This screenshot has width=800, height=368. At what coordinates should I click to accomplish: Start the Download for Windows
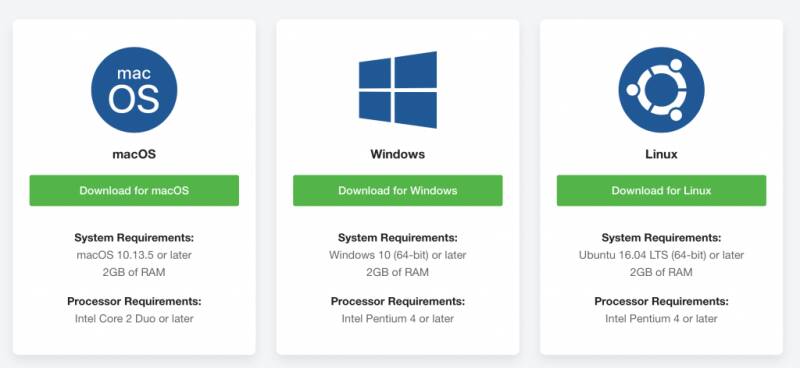[x=397, y=190]
